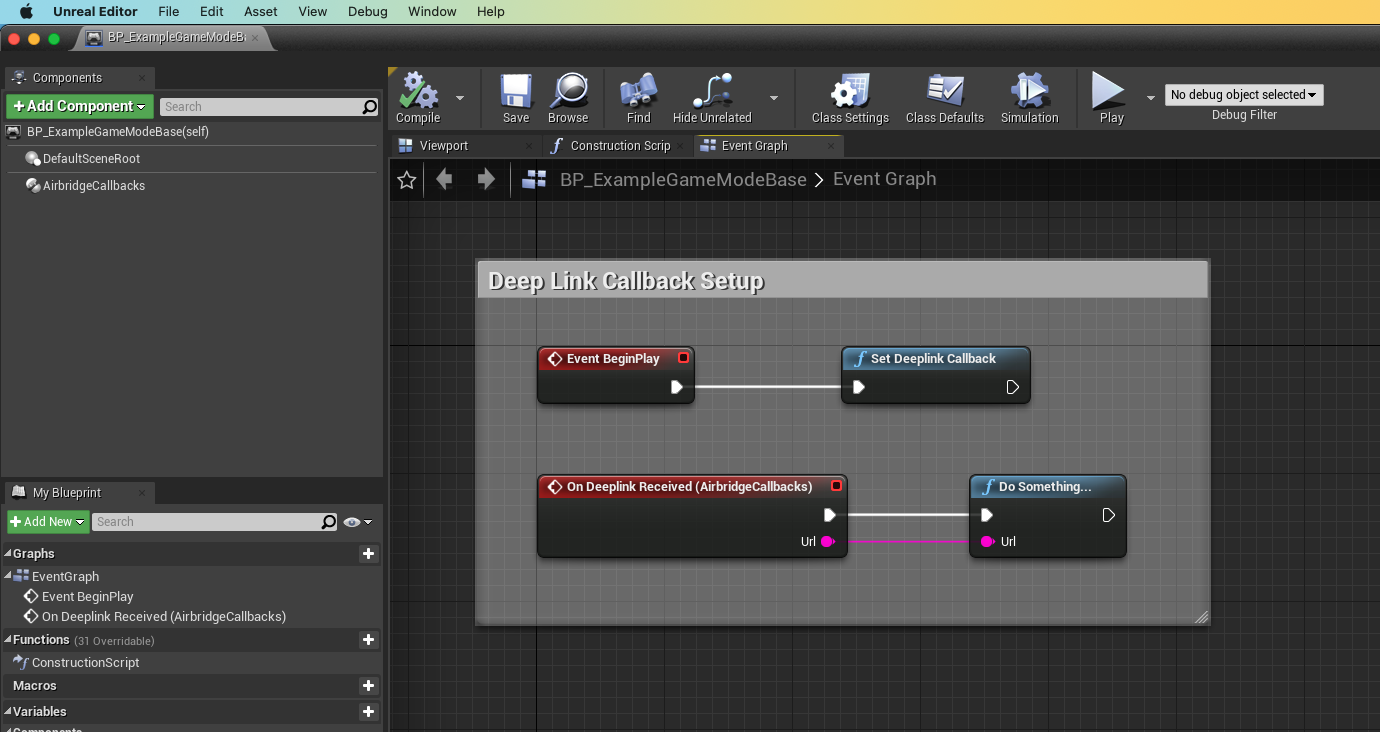Click search magnifier in Components panel
This screenshot has width=1380, height=732.
369,107
